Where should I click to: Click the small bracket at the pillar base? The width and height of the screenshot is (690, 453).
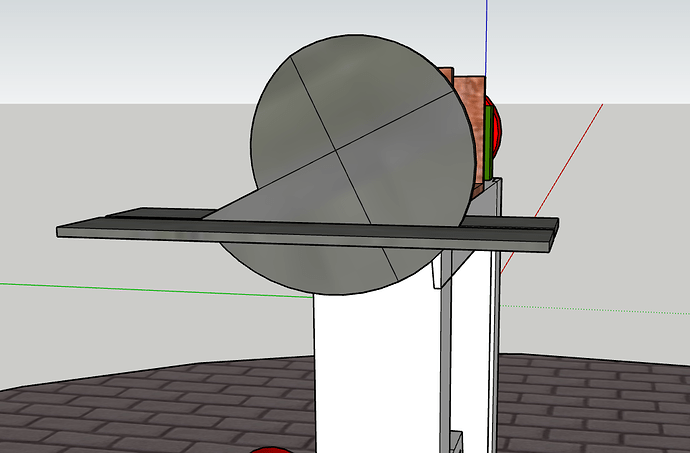[457, 441]
